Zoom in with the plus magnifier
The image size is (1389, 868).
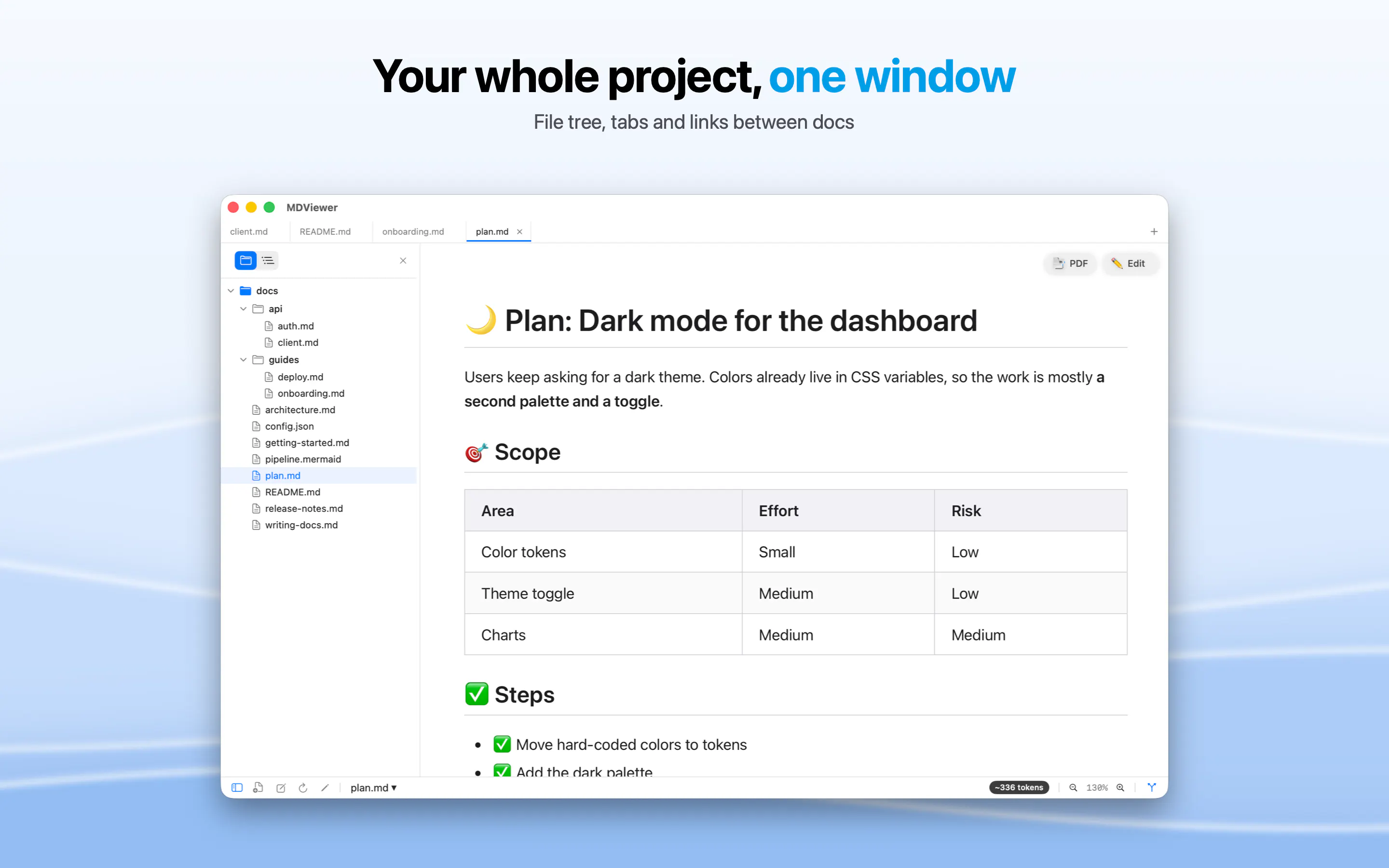click(1120, 787)
